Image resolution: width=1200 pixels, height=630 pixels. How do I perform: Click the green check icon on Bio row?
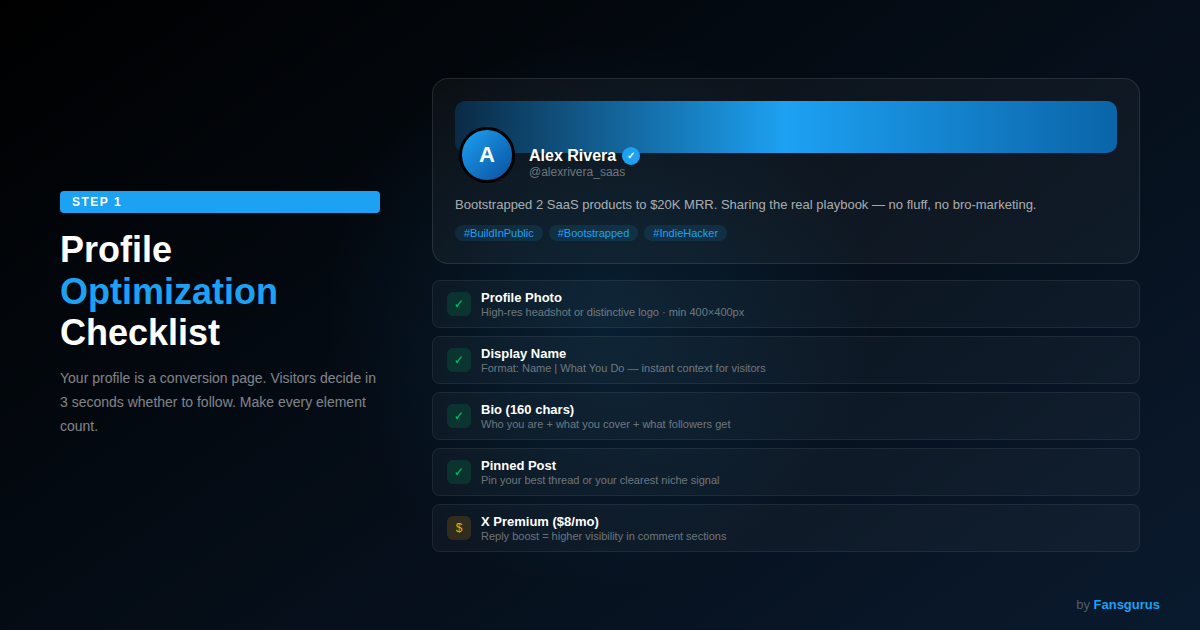coord(458,415)
